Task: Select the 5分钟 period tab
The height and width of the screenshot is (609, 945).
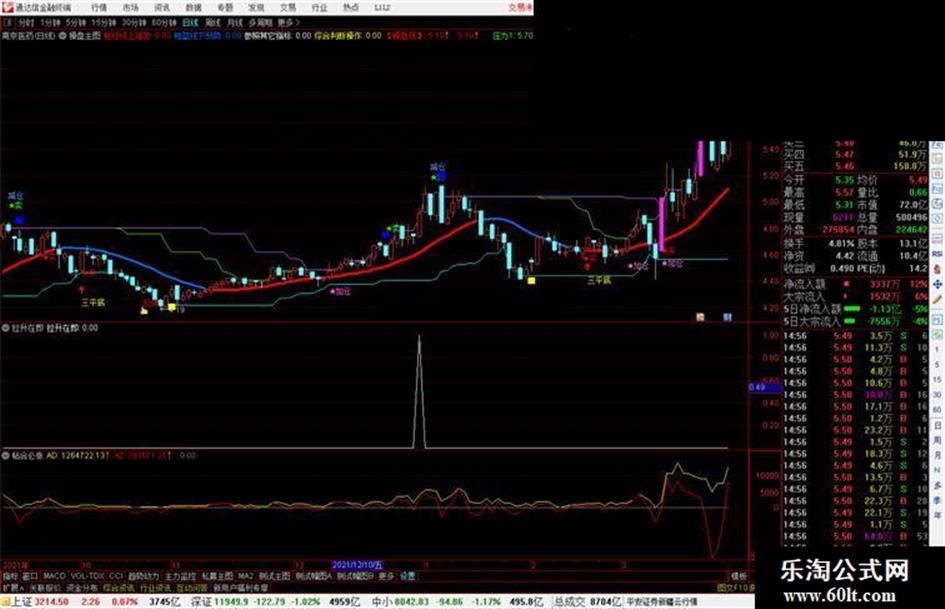Action: (75, 22)
